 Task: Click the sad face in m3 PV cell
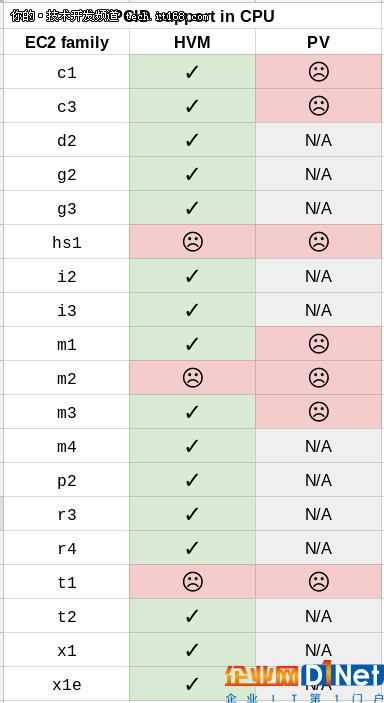coord(319,412)
